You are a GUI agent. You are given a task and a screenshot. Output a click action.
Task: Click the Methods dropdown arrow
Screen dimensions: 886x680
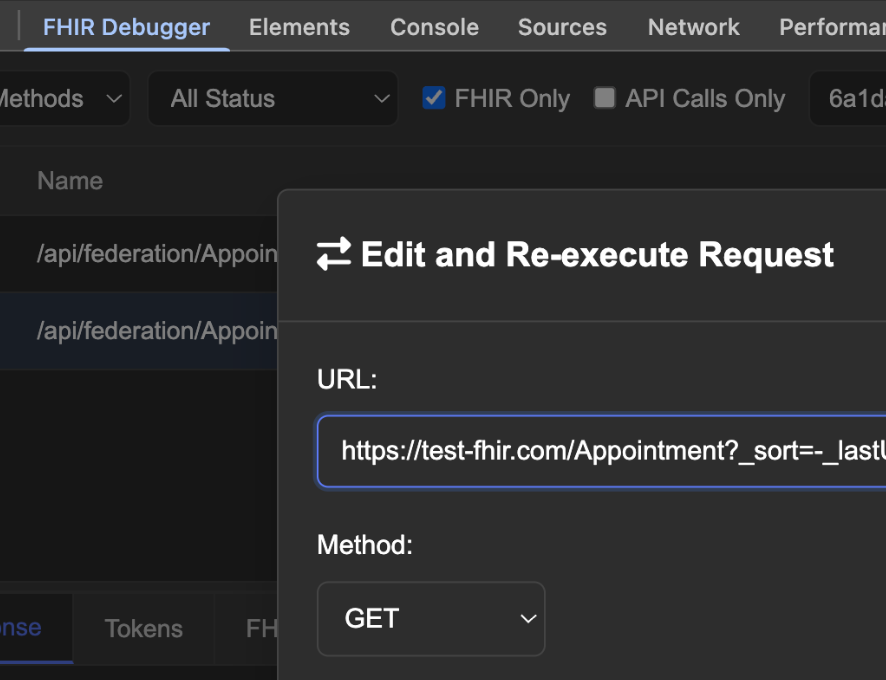(113, 99)
